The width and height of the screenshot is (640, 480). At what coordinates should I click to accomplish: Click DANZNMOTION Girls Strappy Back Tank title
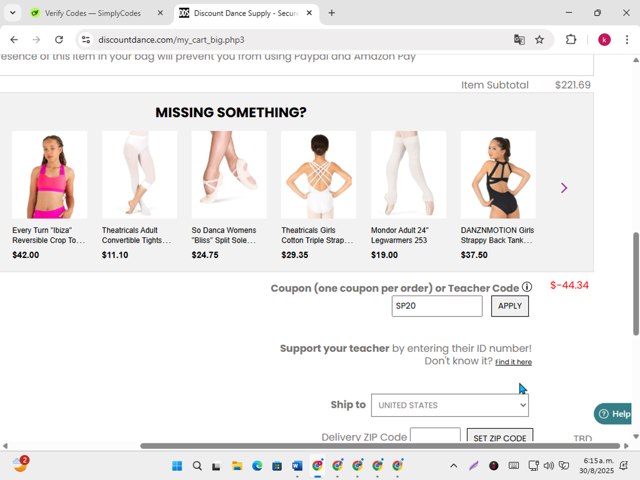click(x=497, y=235)
